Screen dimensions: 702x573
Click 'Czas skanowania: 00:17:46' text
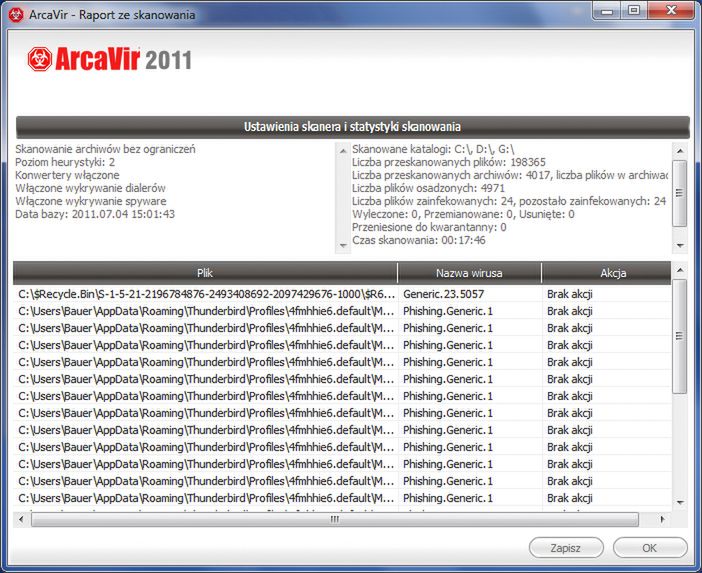(x=419, y=240)
